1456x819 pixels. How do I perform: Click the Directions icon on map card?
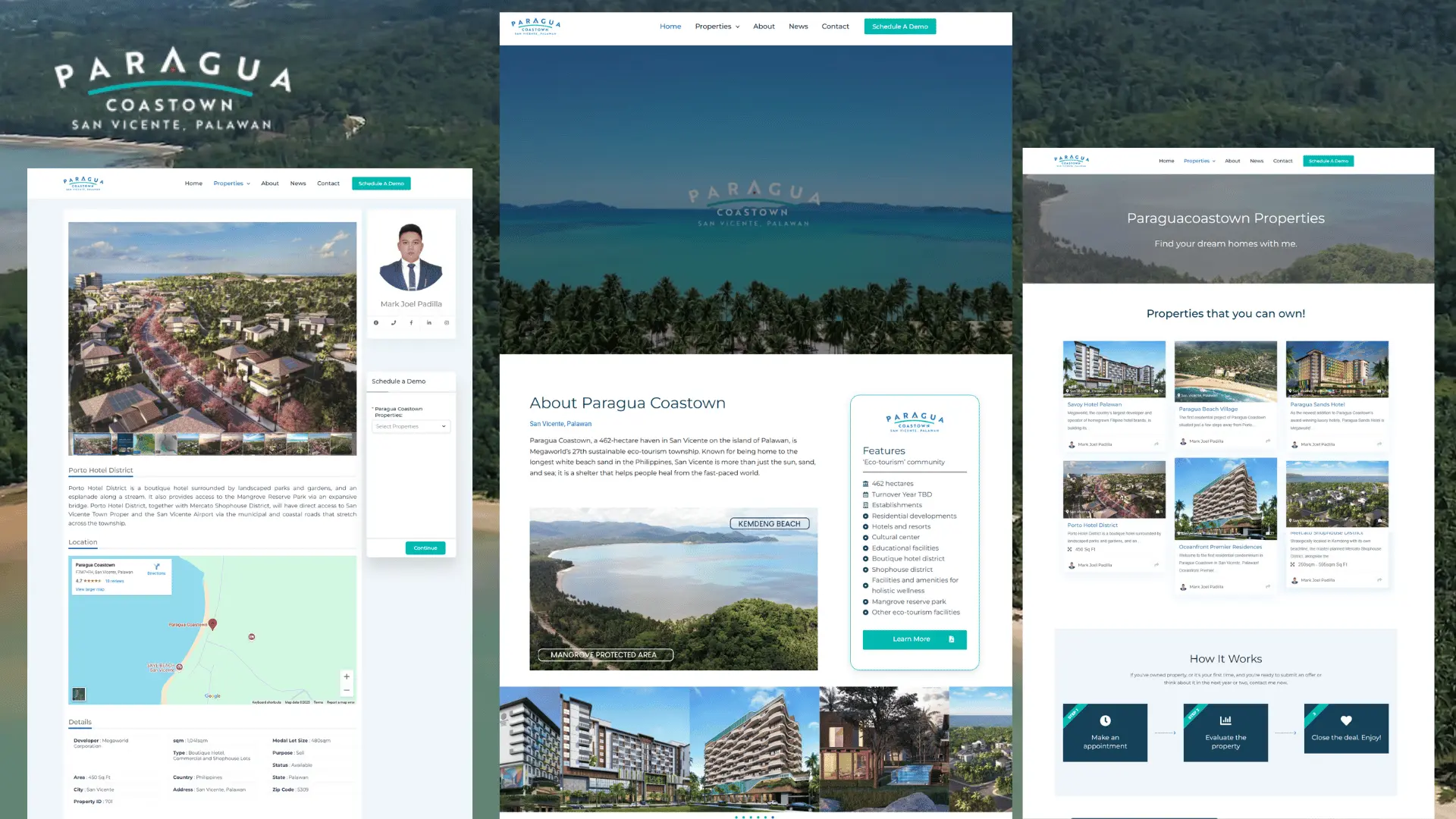point(157,566)
